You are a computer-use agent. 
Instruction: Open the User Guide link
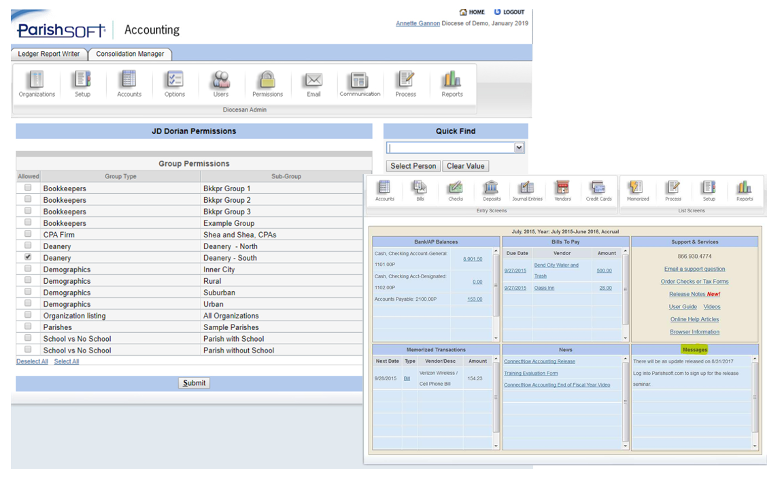tap(682, 307)
